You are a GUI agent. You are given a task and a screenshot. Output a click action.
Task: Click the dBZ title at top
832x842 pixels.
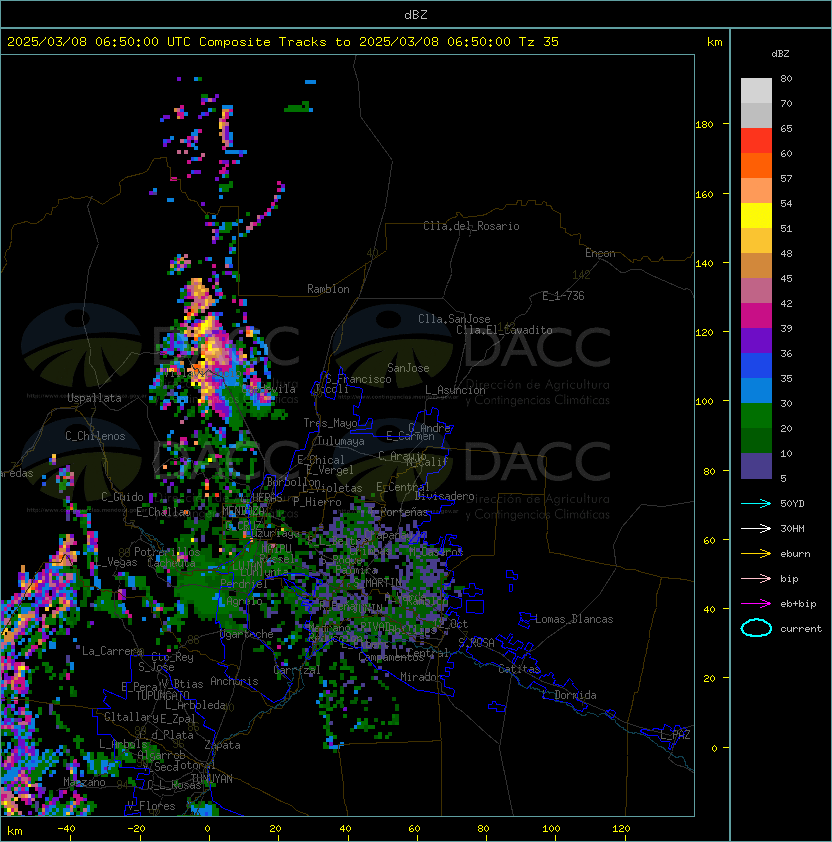[416, 14]
